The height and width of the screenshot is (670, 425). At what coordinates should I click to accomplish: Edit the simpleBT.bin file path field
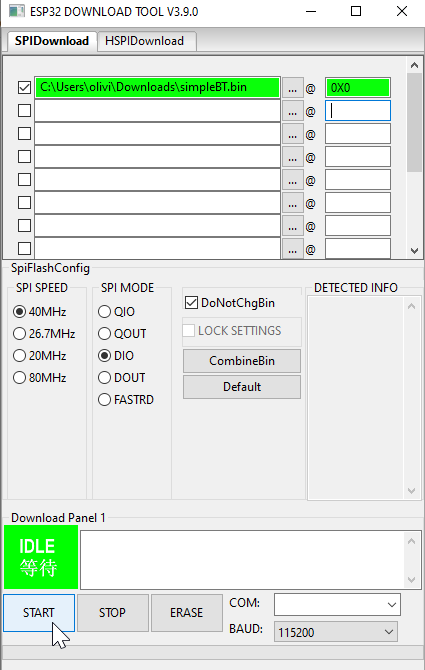pos(157,88)
